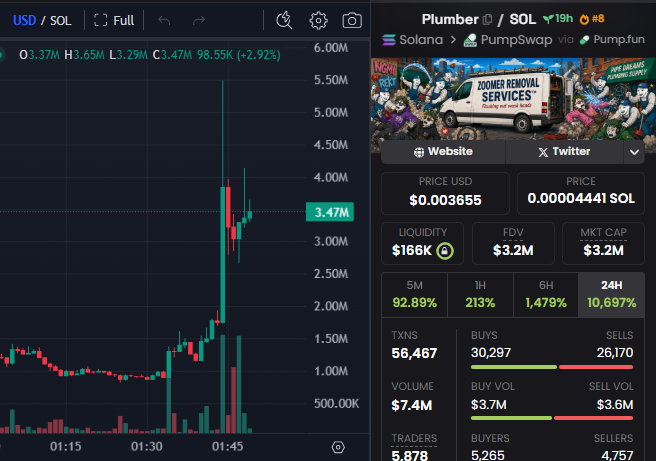Click the TXNS value 56,467
This screenshot has height=461, width=656.
coord(414,353)
